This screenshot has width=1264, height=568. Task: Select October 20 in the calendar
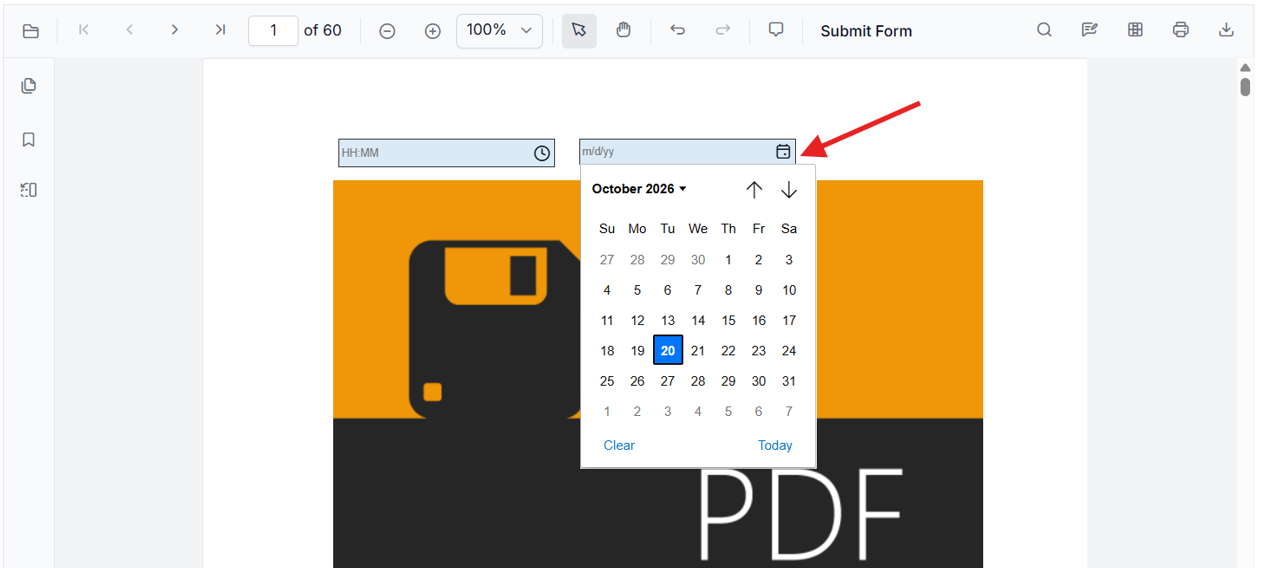point(668,350)
